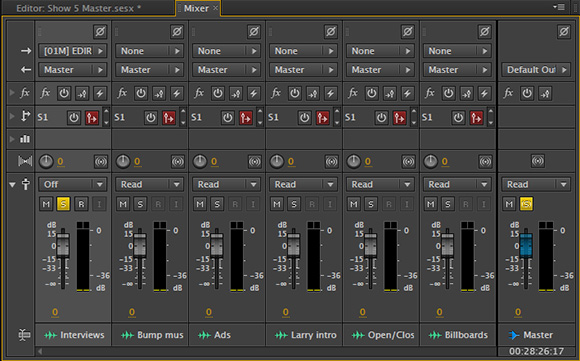Mute the Open/Clos track
The height and width of the screenshot is (361, 580).
point(354,204)
